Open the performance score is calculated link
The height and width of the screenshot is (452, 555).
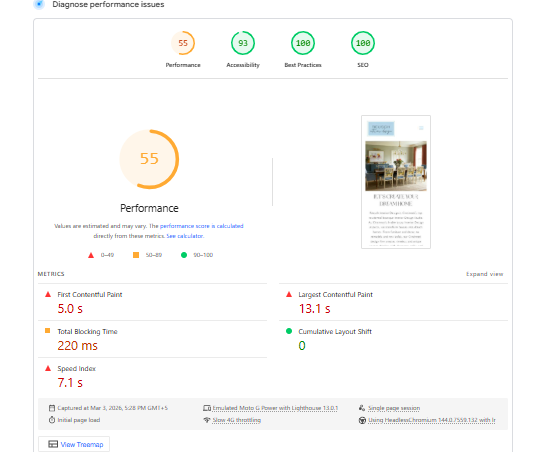[201, 226]
